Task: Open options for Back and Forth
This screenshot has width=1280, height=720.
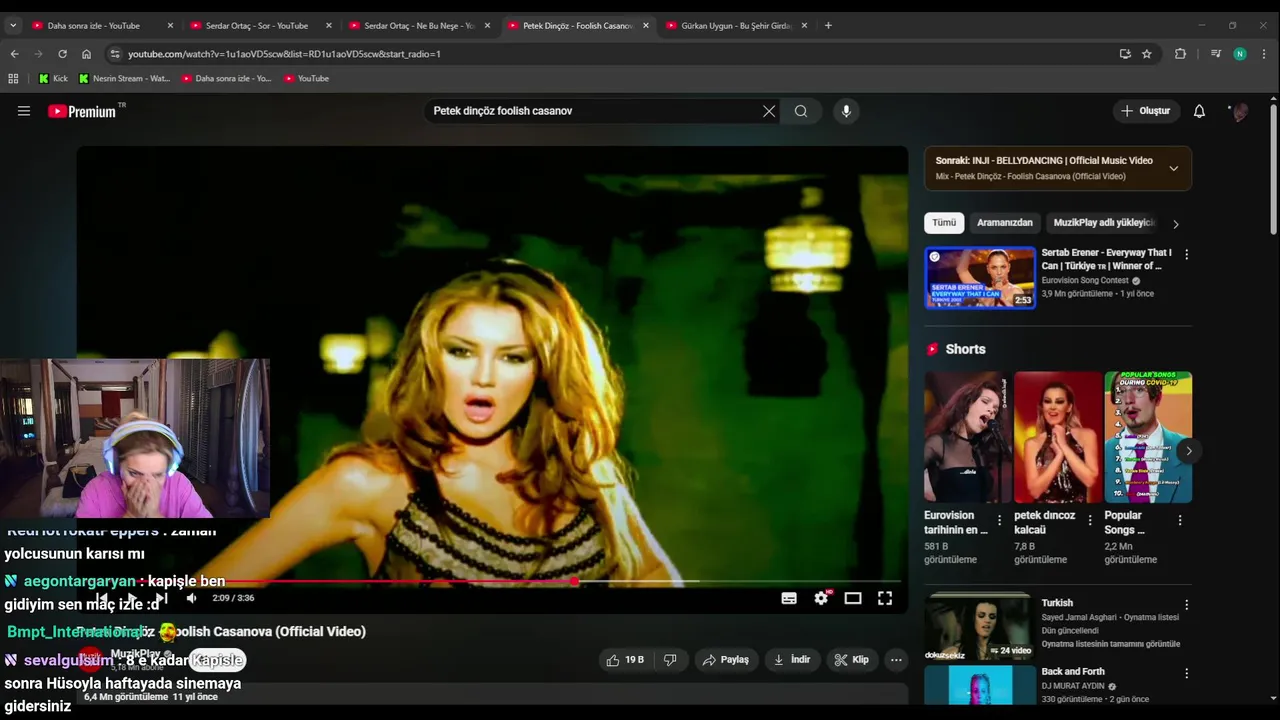Action: click(1187, 674)
